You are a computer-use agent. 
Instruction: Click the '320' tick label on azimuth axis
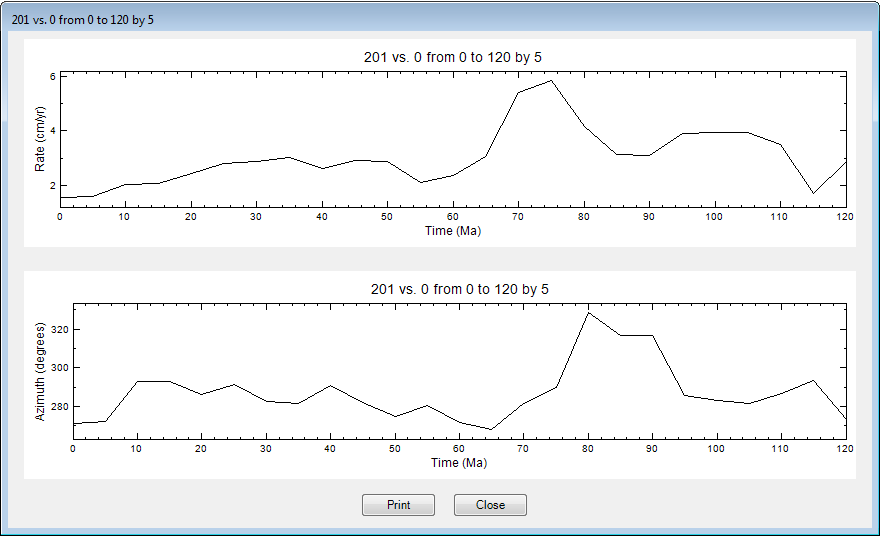click(59, 329)
